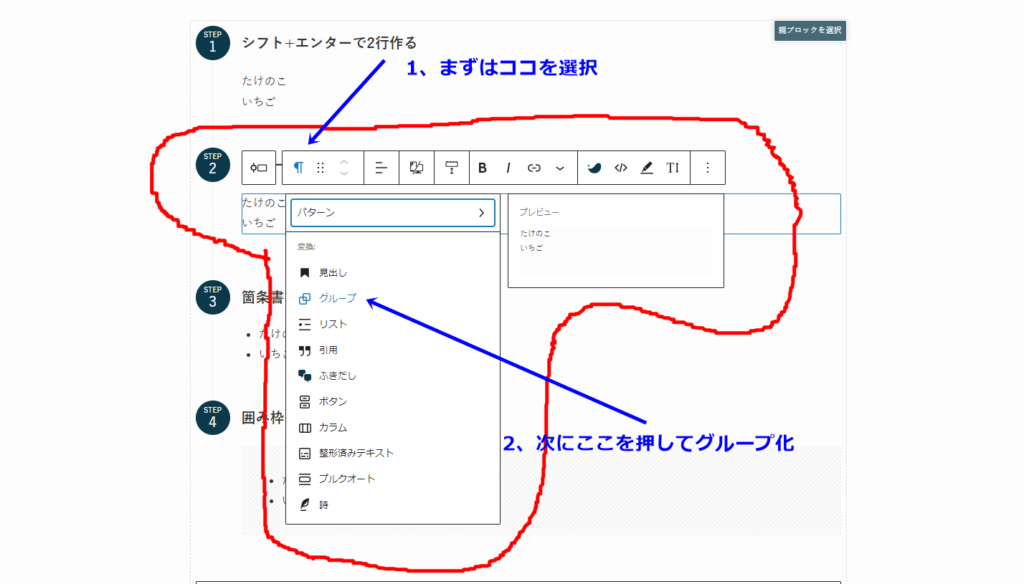Click the inline code icon
1024x584 pixels.
(621, 168)
